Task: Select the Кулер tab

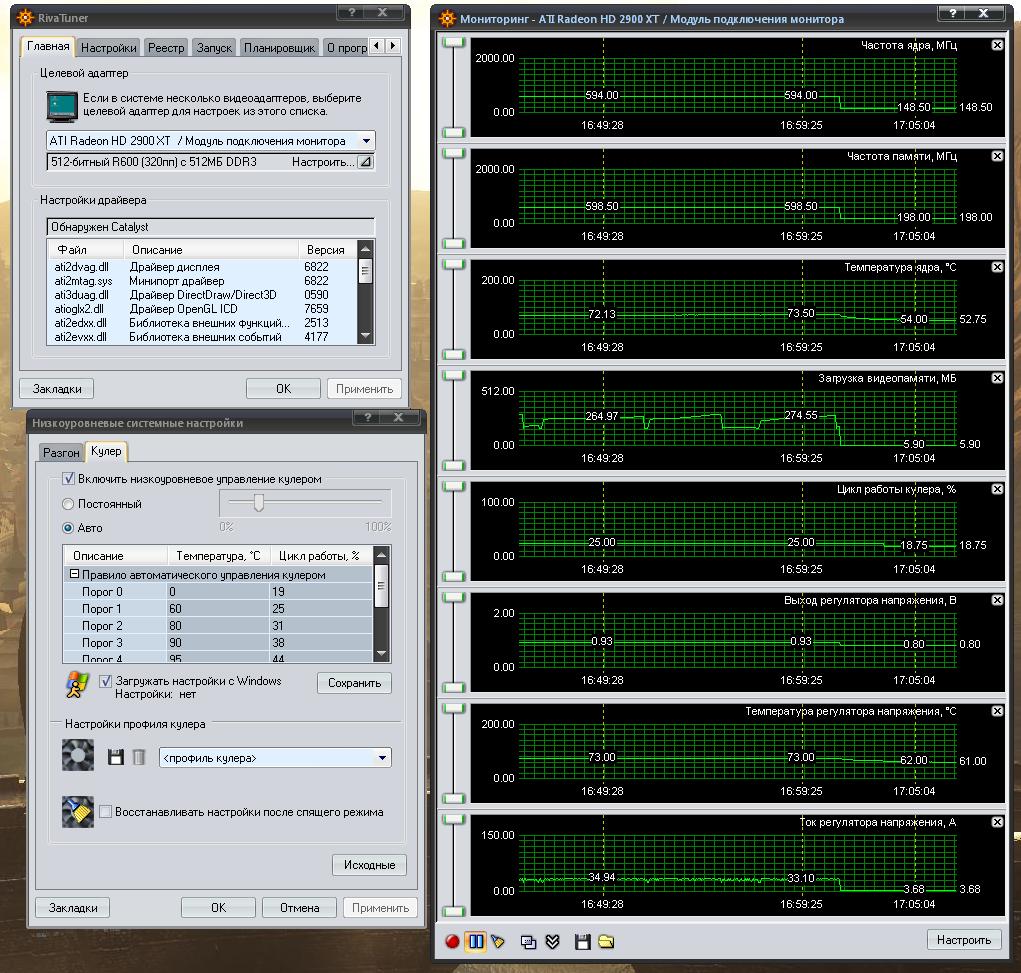Action: 106,451
